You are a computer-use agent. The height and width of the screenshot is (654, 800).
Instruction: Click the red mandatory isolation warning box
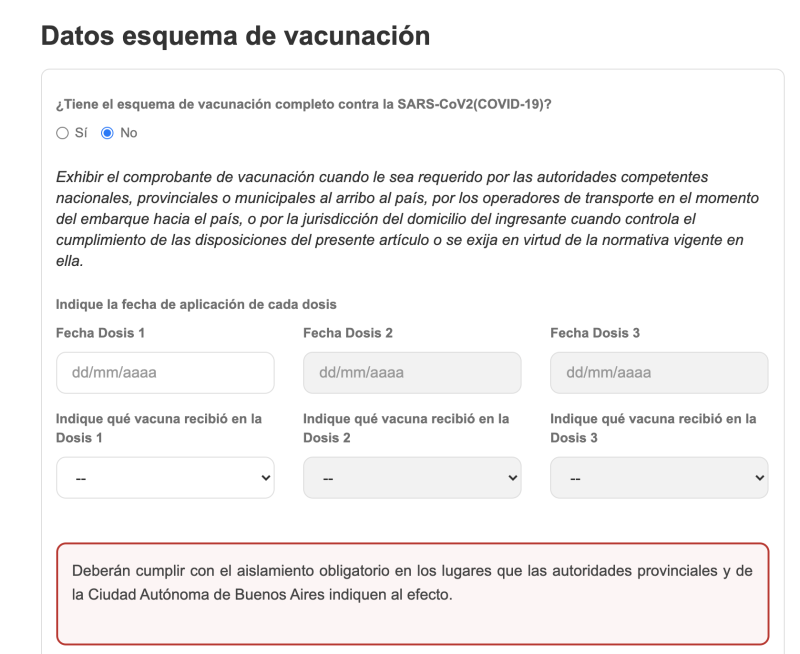[412, 594]
